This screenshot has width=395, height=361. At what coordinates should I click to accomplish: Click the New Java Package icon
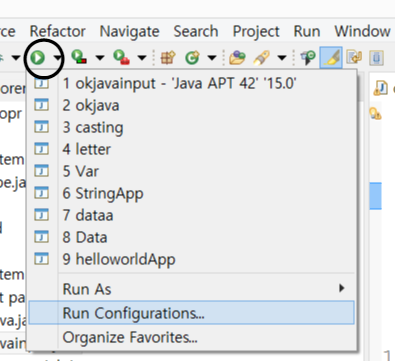168,57
